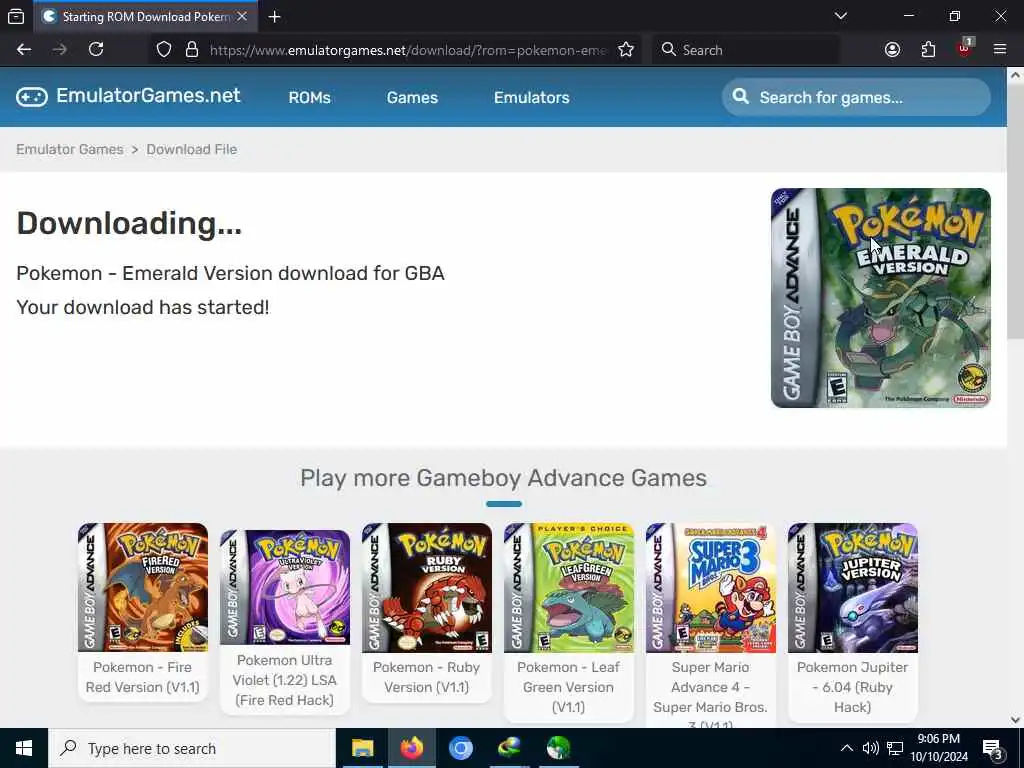Click the site search magnifier icon
The image size is (1024, 768).
coord(741,97)
